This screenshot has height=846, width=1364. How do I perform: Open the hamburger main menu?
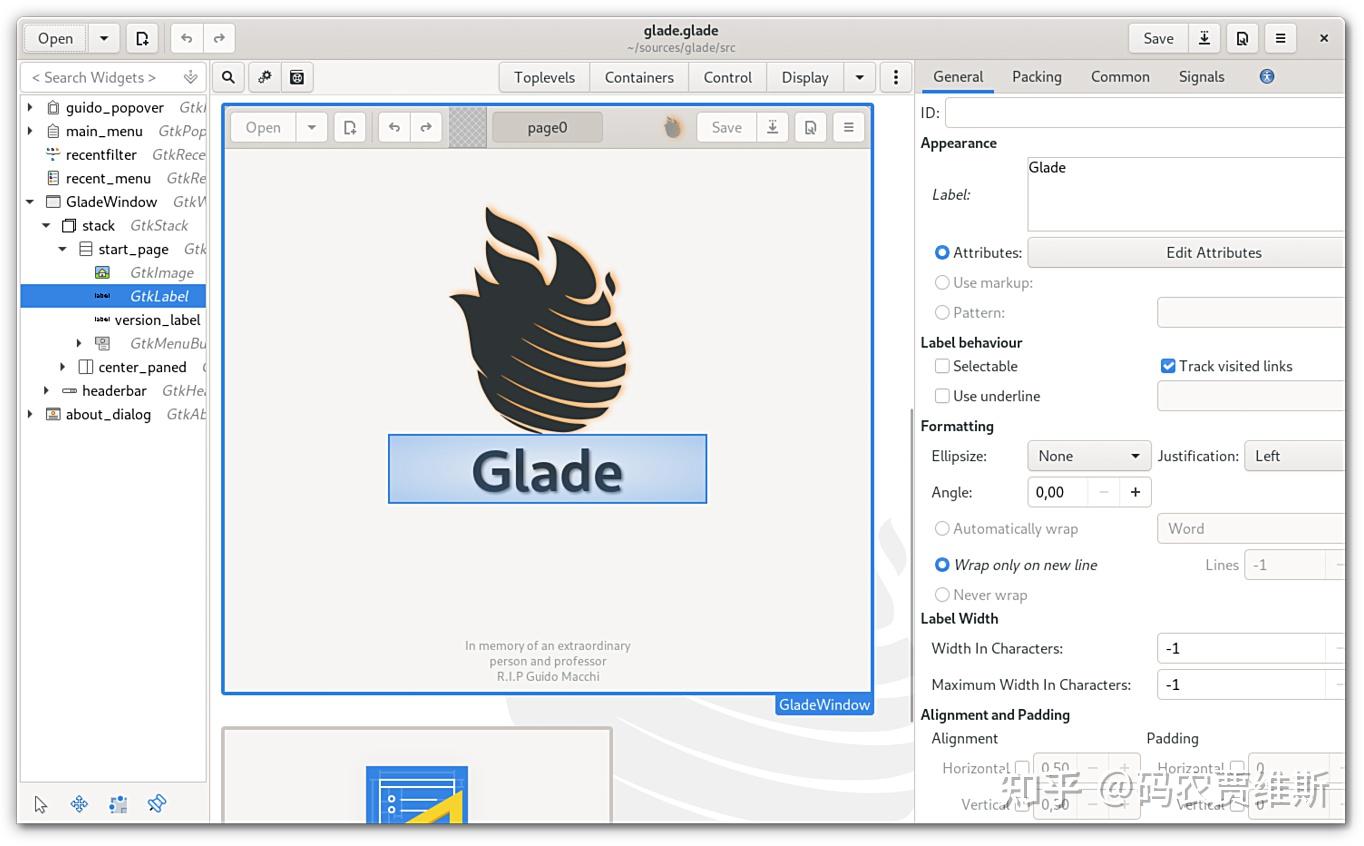1280,39
